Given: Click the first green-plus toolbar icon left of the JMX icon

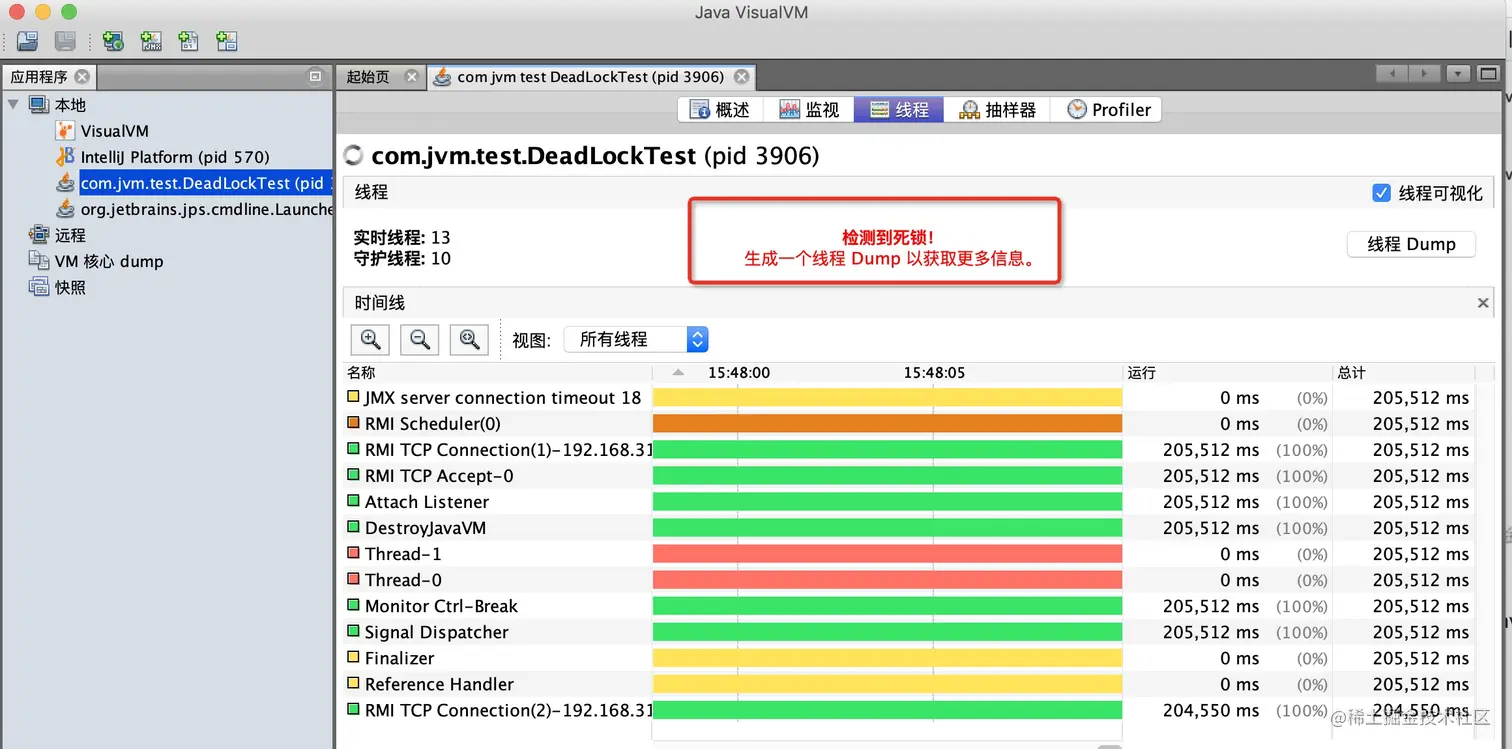Looking at the screenshot, I should coord(113,41).
